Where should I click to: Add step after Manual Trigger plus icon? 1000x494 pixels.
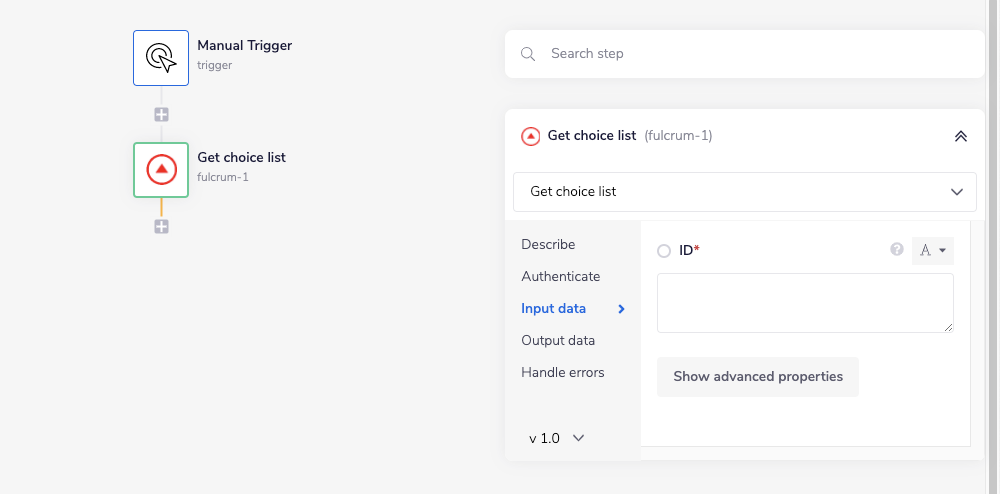(161, 114)
